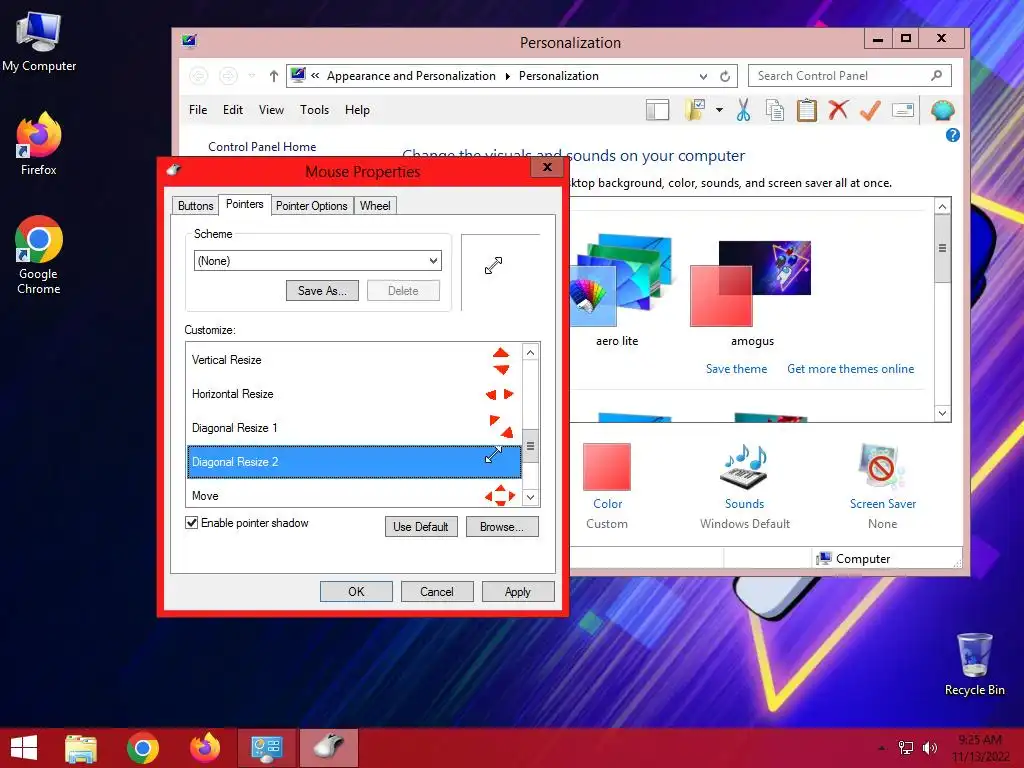1024x768 pixels.
Task: Click the Cut scissors toolbar icon
Action: (743, 110)
